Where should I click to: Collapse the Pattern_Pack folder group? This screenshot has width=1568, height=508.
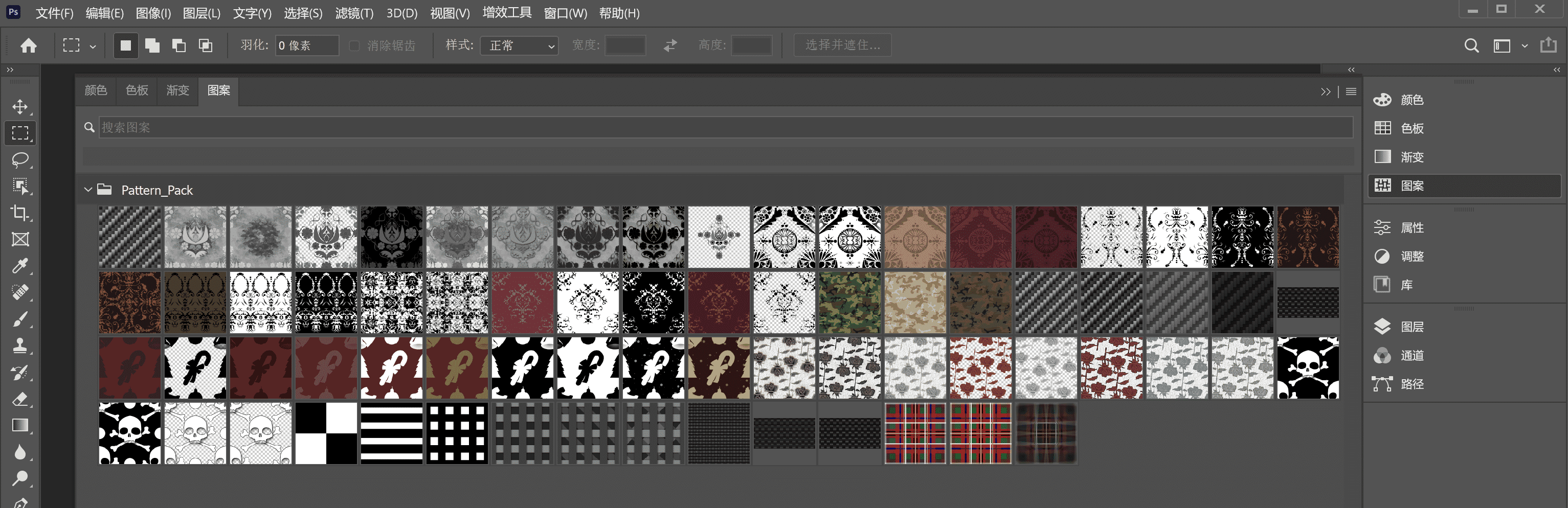pos(88,190)
